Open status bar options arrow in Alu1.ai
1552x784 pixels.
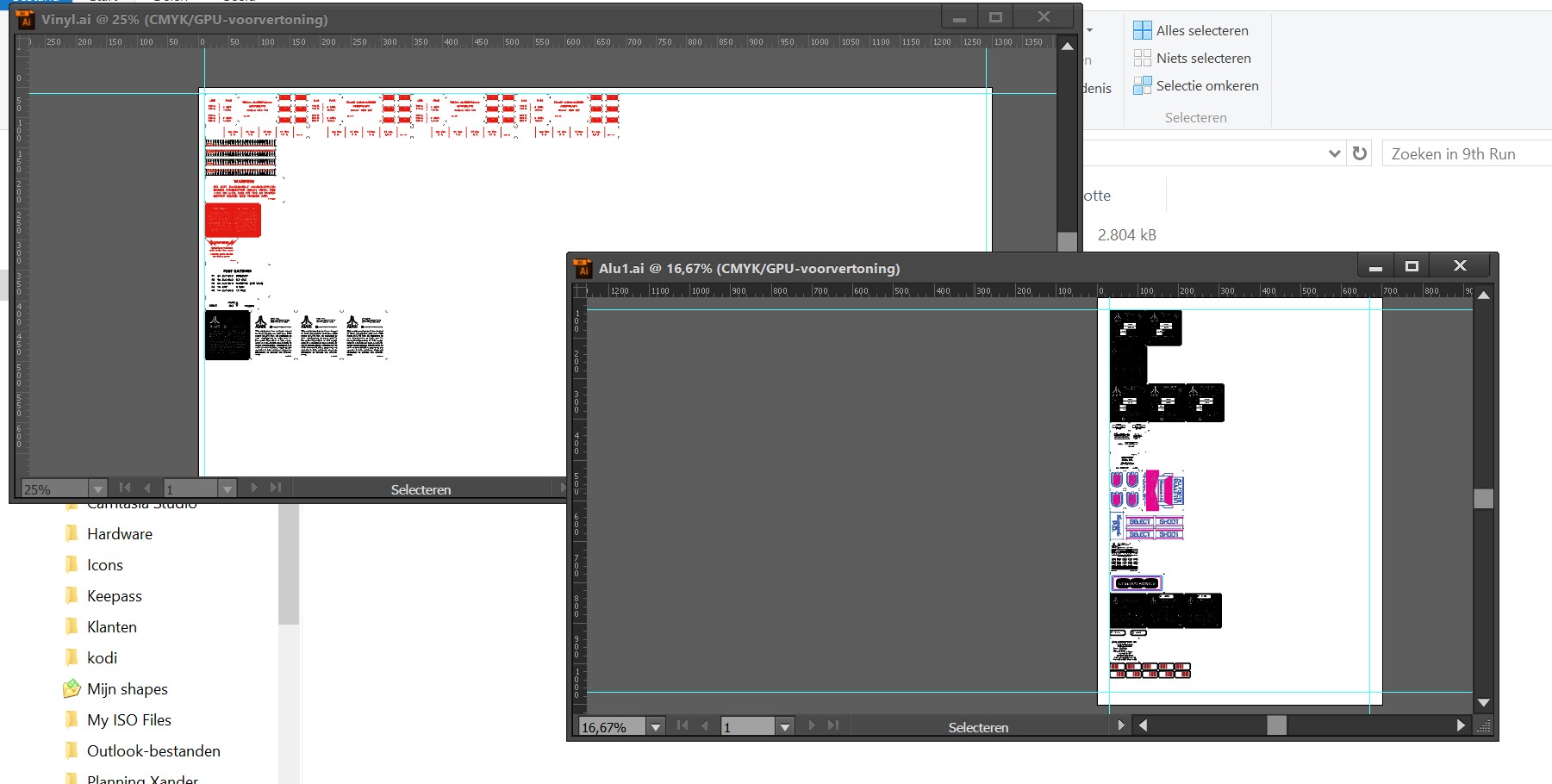1121,725
